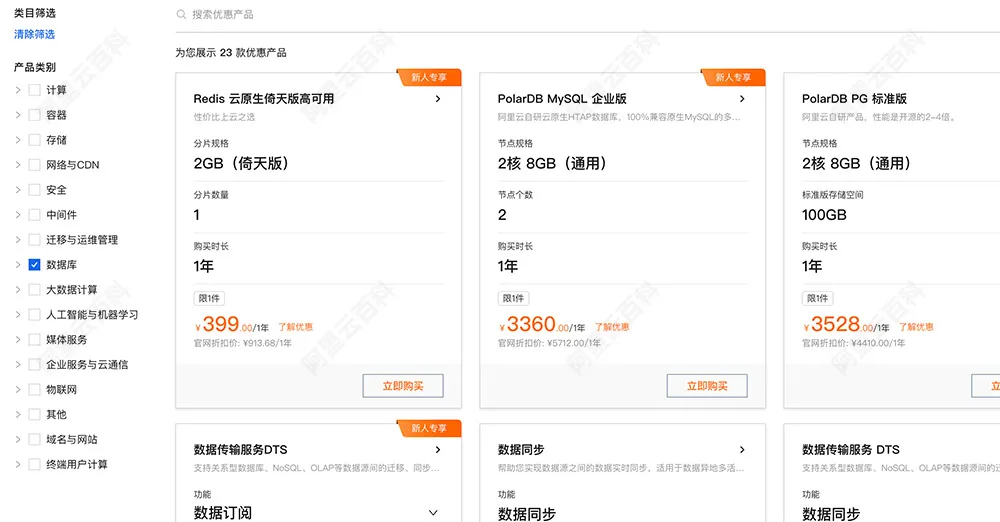The height and width of the screenshot is (522, 1000).
Task: Expand the 存储 category arrow
Action: click(18, 140)
